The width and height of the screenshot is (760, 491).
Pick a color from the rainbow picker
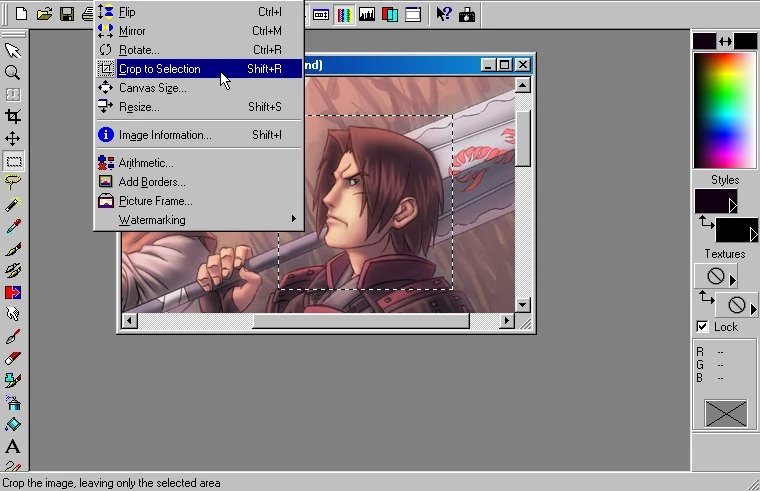[x=725, y=110]
